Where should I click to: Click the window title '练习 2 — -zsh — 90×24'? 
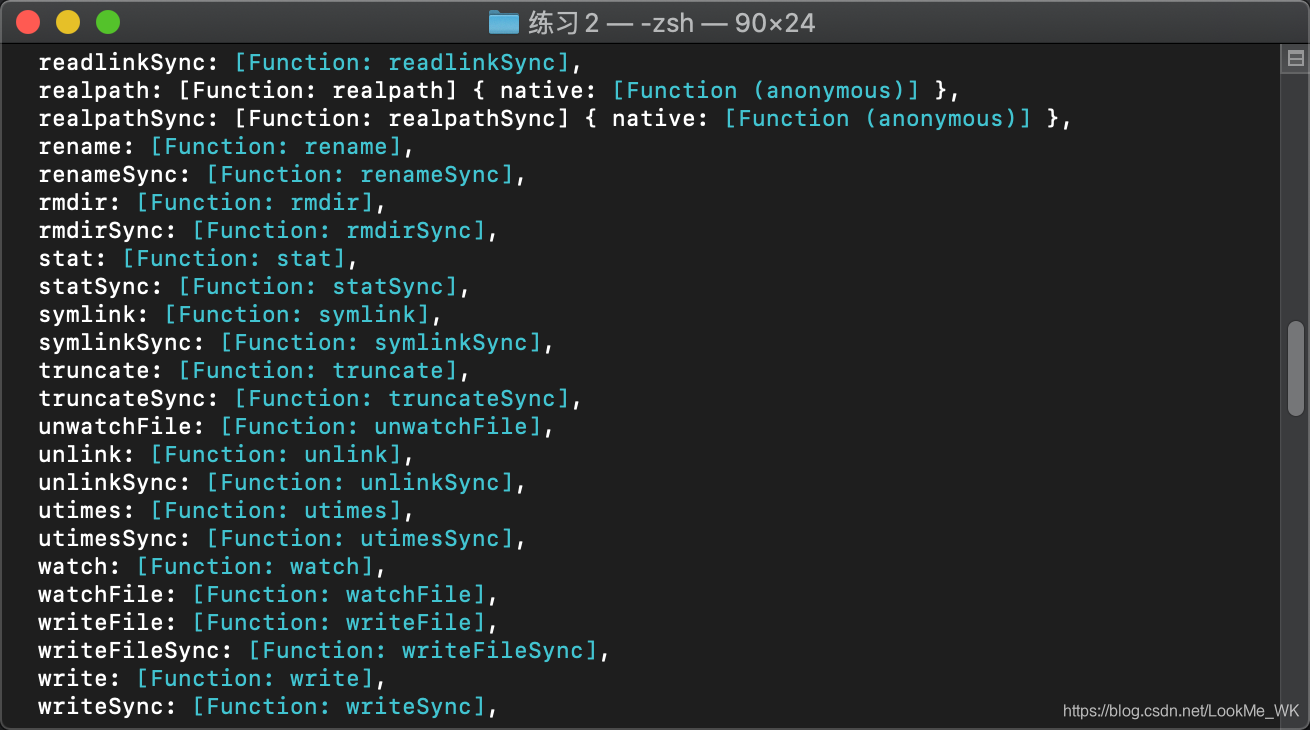coord(672,22)
